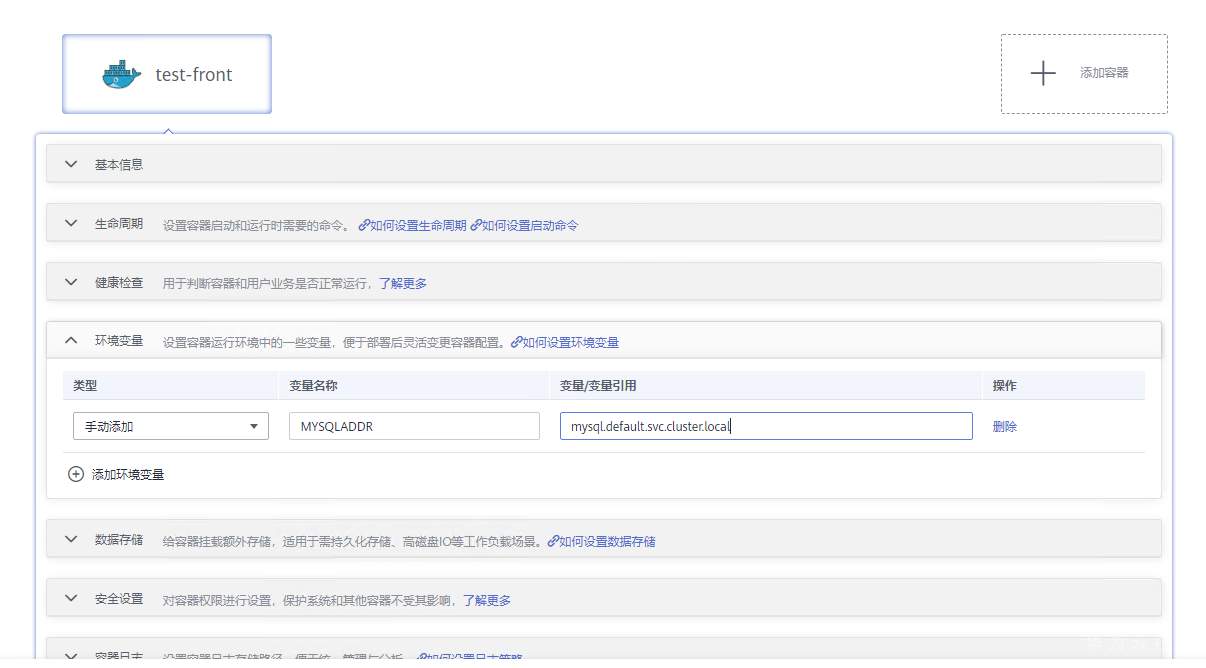The image size is (1206, 668).
Task: Click the 变量名称 column header
Action: pyautogui.click(x=314, y=385)
